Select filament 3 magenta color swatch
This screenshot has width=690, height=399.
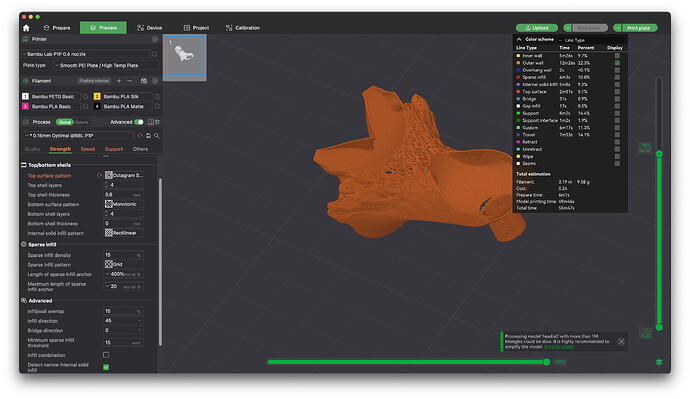point(25,106)
